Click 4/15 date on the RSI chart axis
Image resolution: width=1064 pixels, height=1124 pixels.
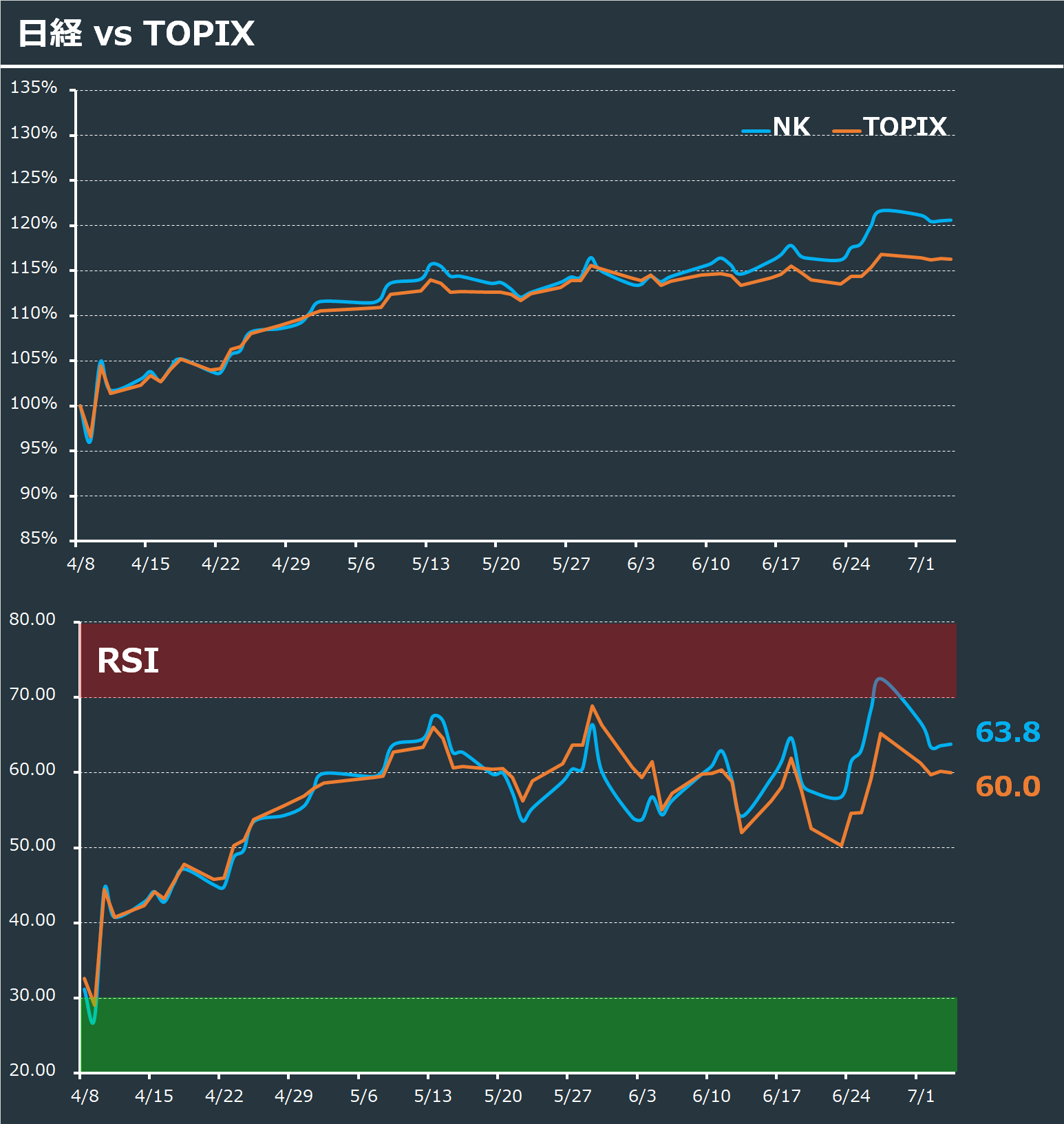pyautogui.click(x=154, y=1096)
